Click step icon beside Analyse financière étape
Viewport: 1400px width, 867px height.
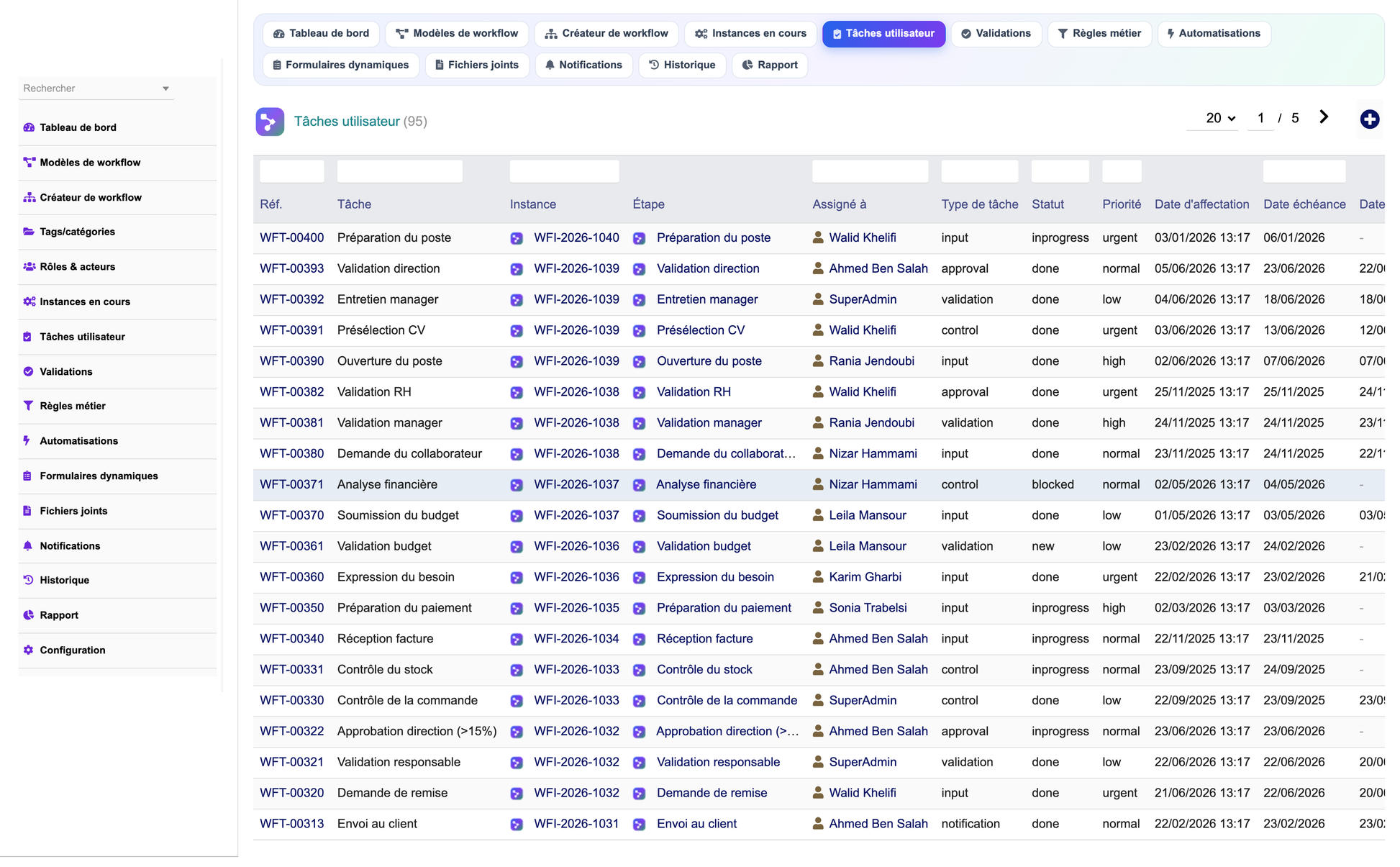(639, 485)
